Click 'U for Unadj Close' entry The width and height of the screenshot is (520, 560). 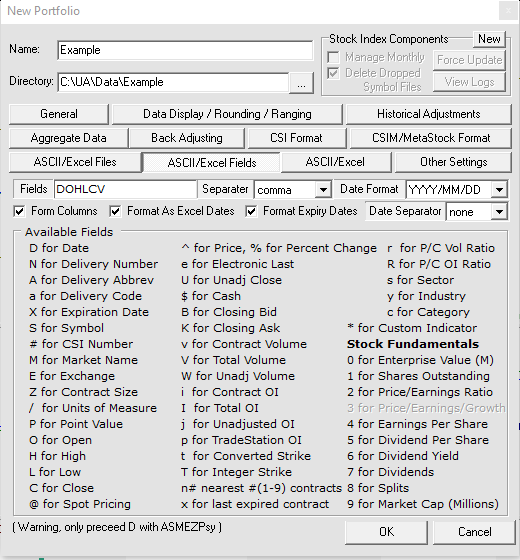tap(231, 280)
